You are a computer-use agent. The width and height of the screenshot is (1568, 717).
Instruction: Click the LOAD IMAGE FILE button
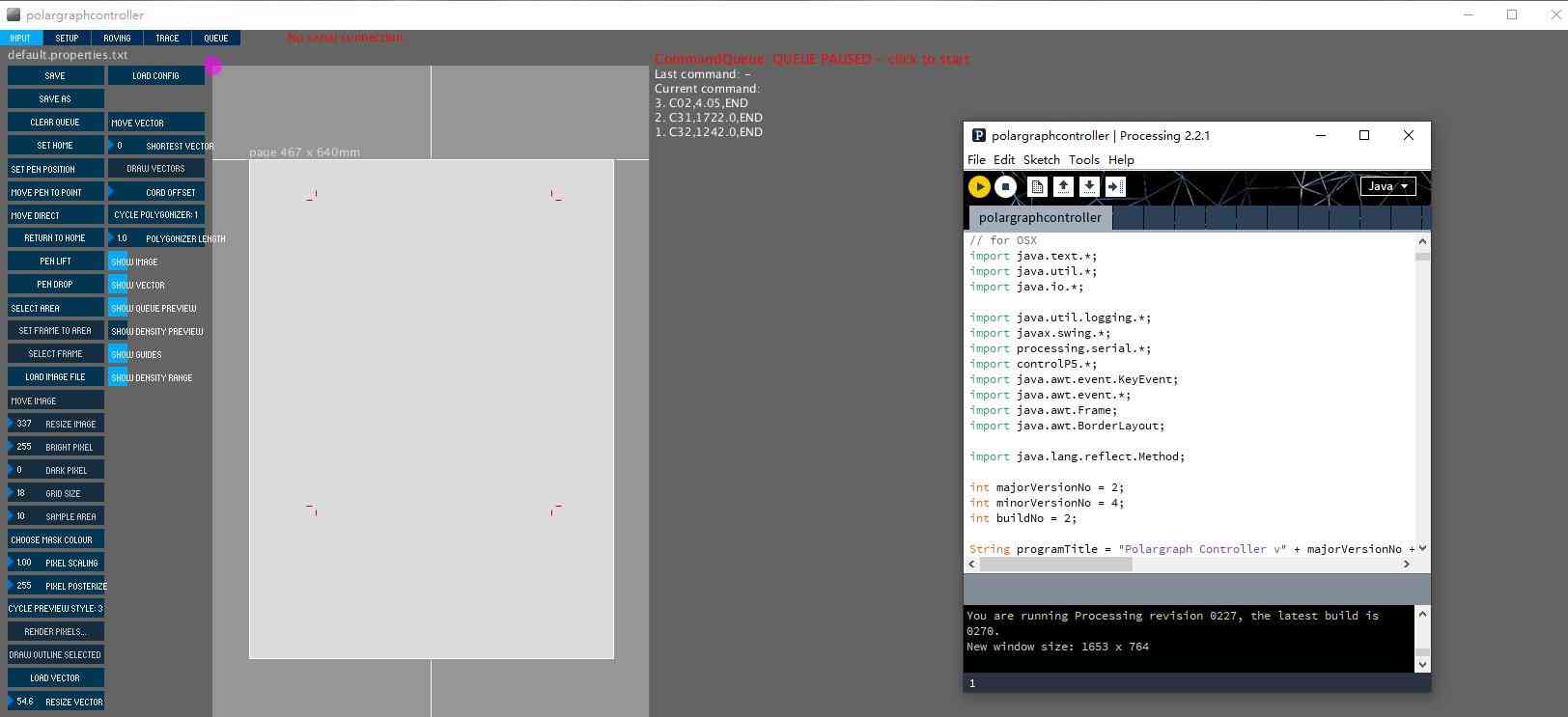pos(55,376)
